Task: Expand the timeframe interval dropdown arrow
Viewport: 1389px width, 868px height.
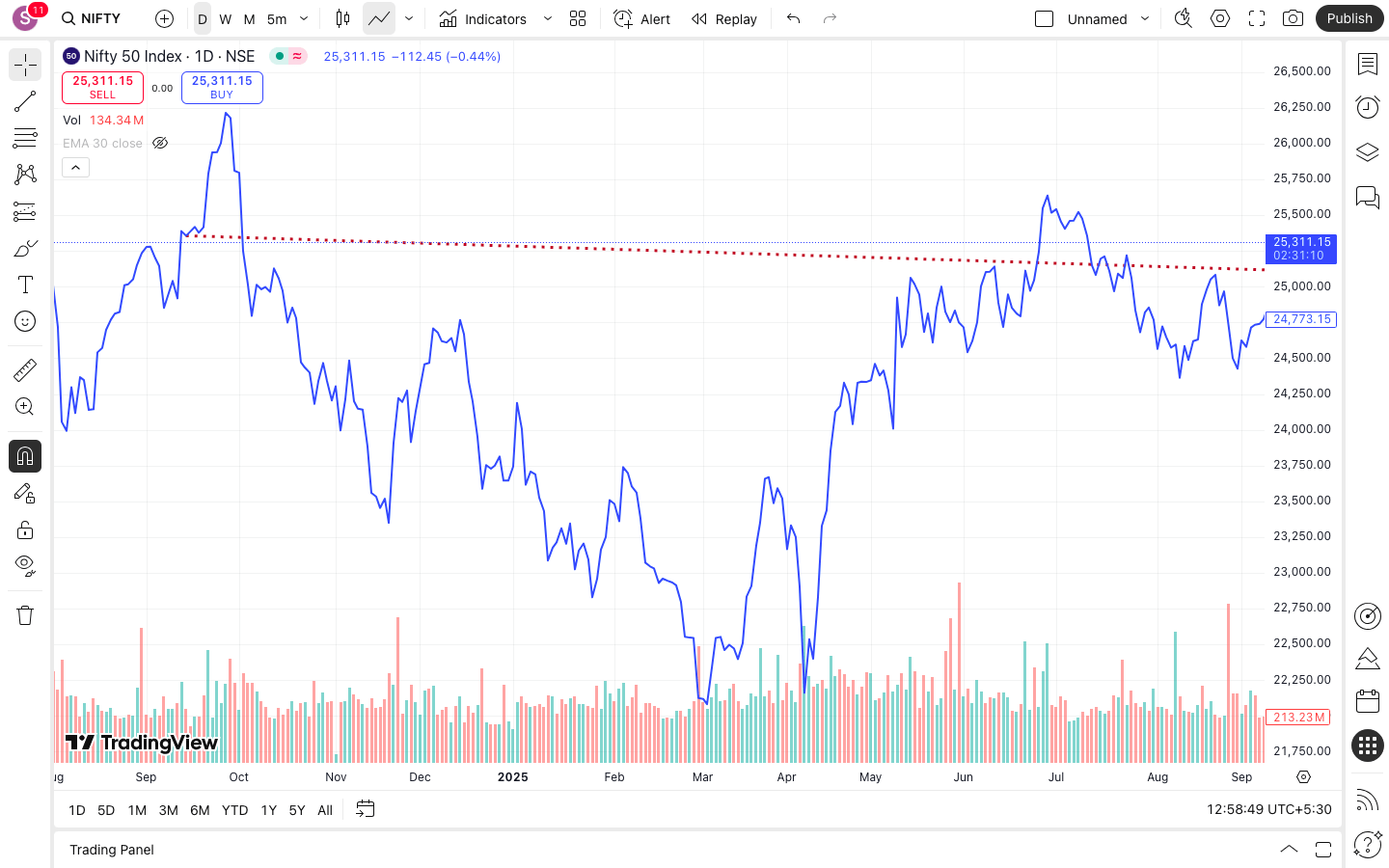Action: point(304,18)
